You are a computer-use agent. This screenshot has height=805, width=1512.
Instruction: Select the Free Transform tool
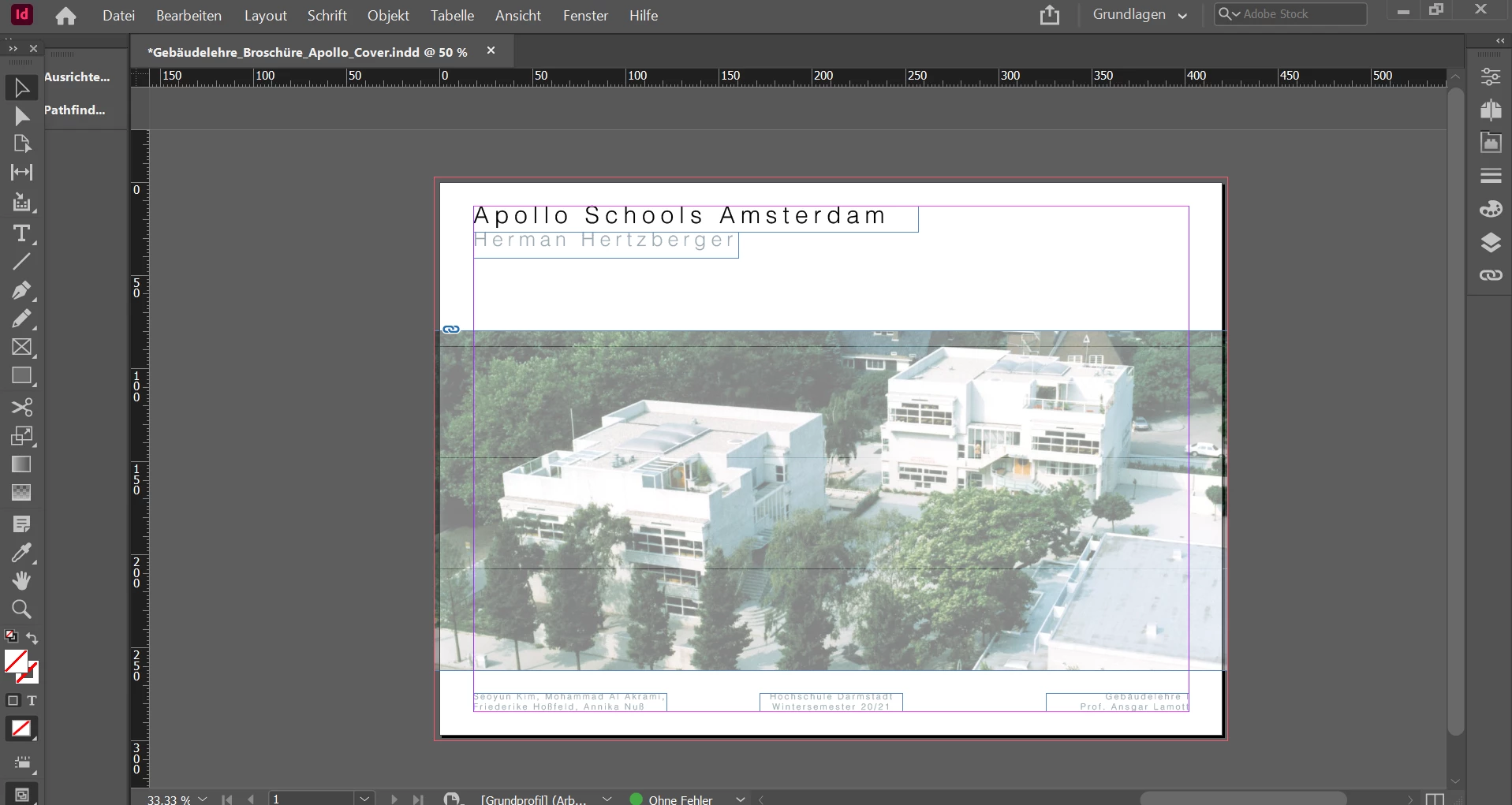coord(21,435)
